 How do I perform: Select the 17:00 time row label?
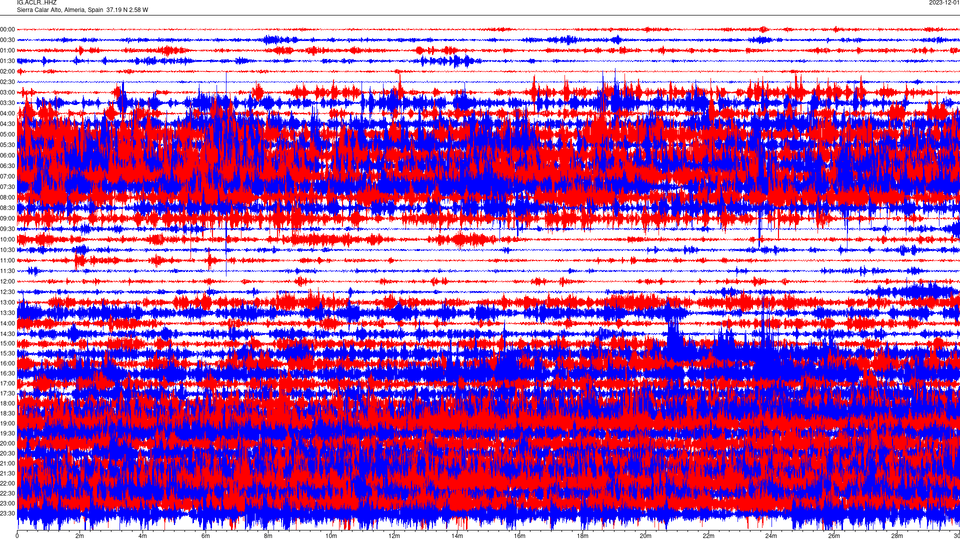click(x=7, y=383)
